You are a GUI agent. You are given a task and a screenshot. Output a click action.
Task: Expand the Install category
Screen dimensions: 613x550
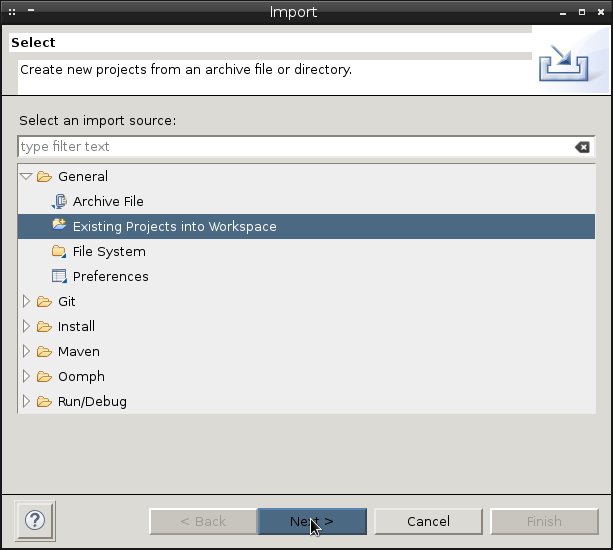point(26,326)
